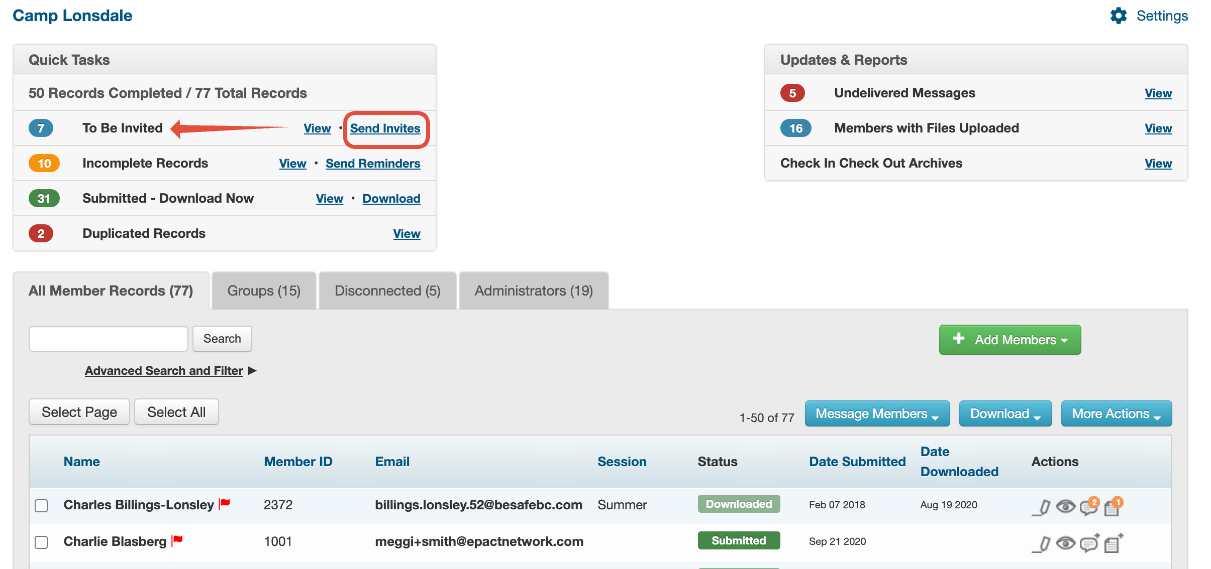Open the More Actions dropdown
Image resolution: width=1211 pixels, height=569 pixels.
click(x=1116, y=414)
